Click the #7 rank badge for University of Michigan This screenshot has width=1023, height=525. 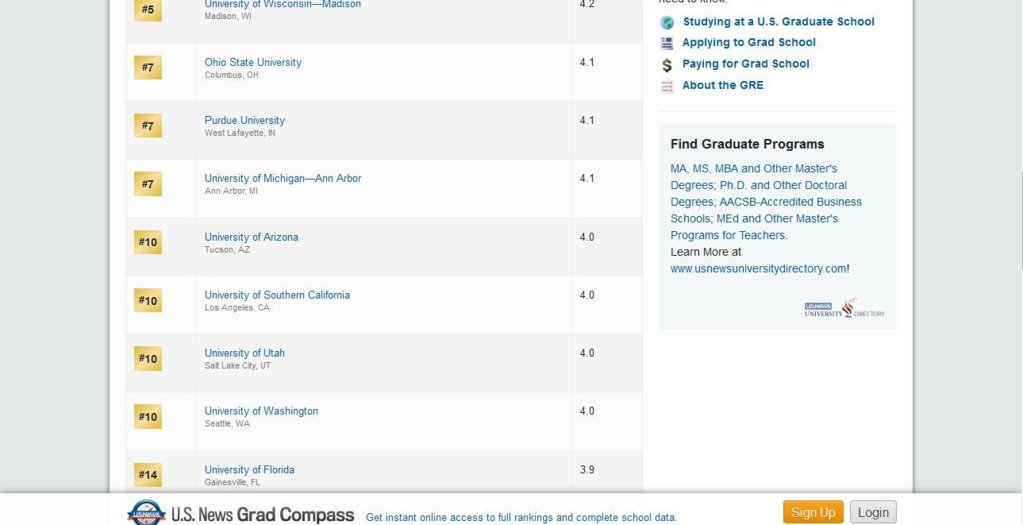(148, 183)
